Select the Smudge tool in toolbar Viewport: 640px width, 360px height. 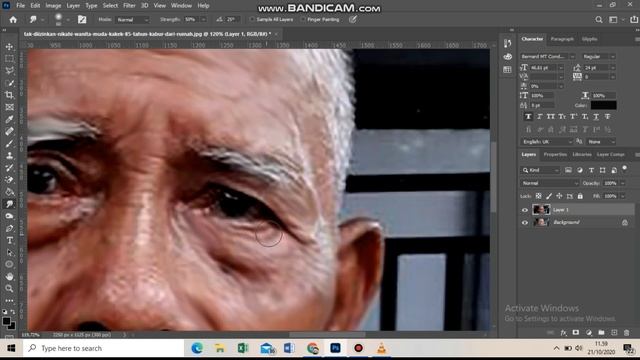9,204
